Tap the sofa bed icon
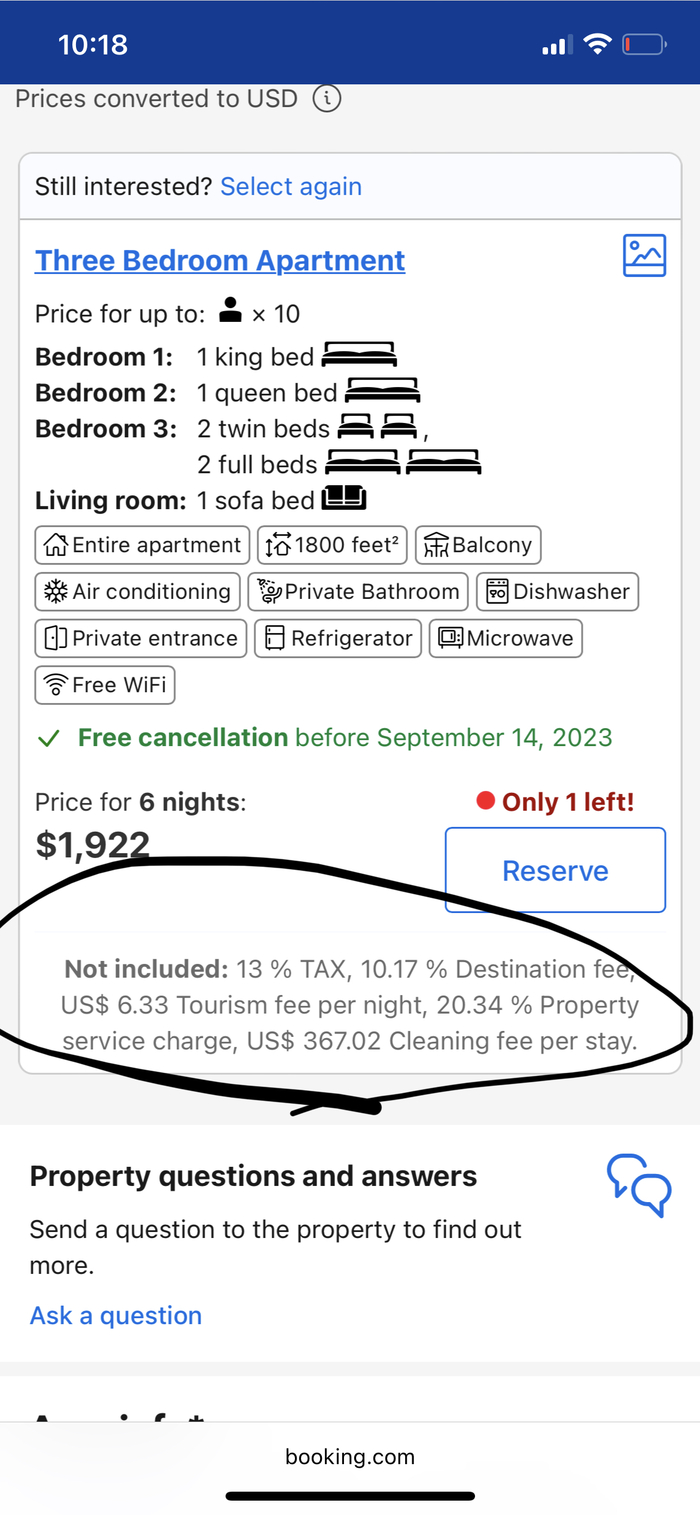The height and width of the screenshot is (1515, 700). coord(343,498)
